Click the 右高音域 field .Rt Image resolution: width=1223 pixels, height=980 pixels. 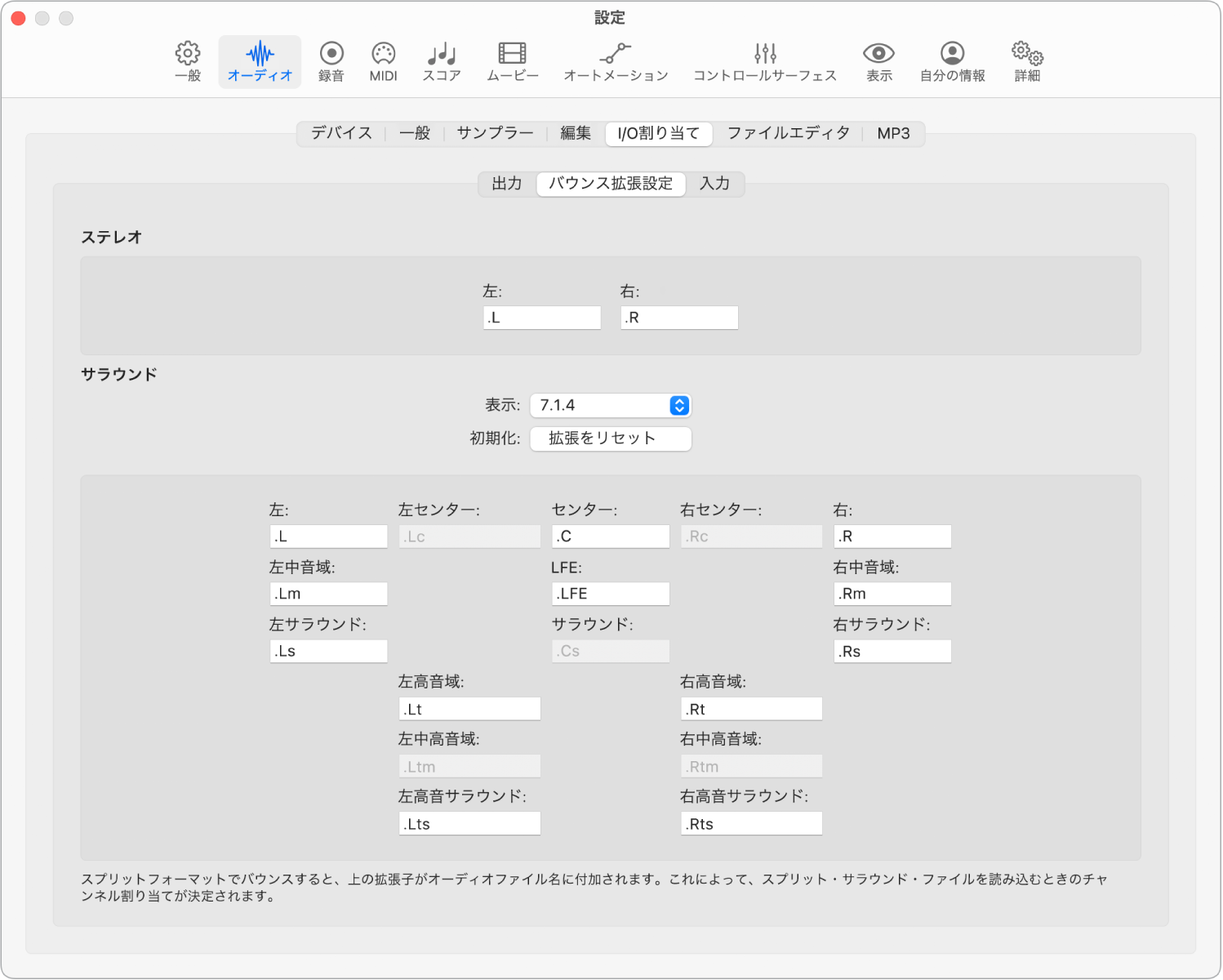pos(751,709)
